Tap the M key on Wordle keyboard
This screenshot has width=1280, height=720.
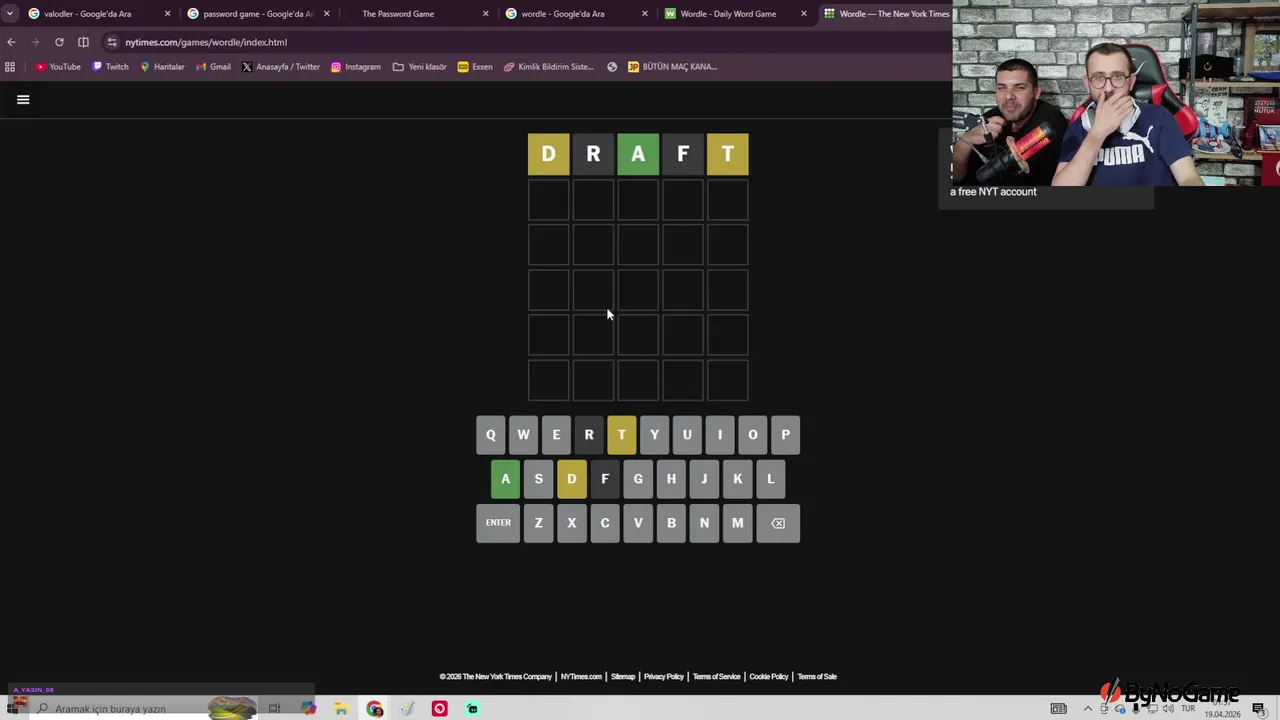pos(738,523)
